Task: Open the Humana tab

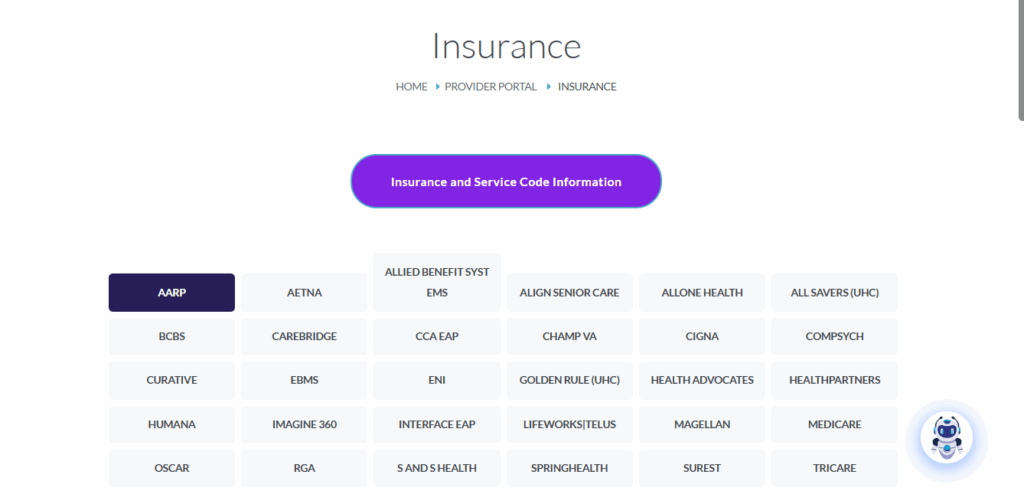Action: 172,425
